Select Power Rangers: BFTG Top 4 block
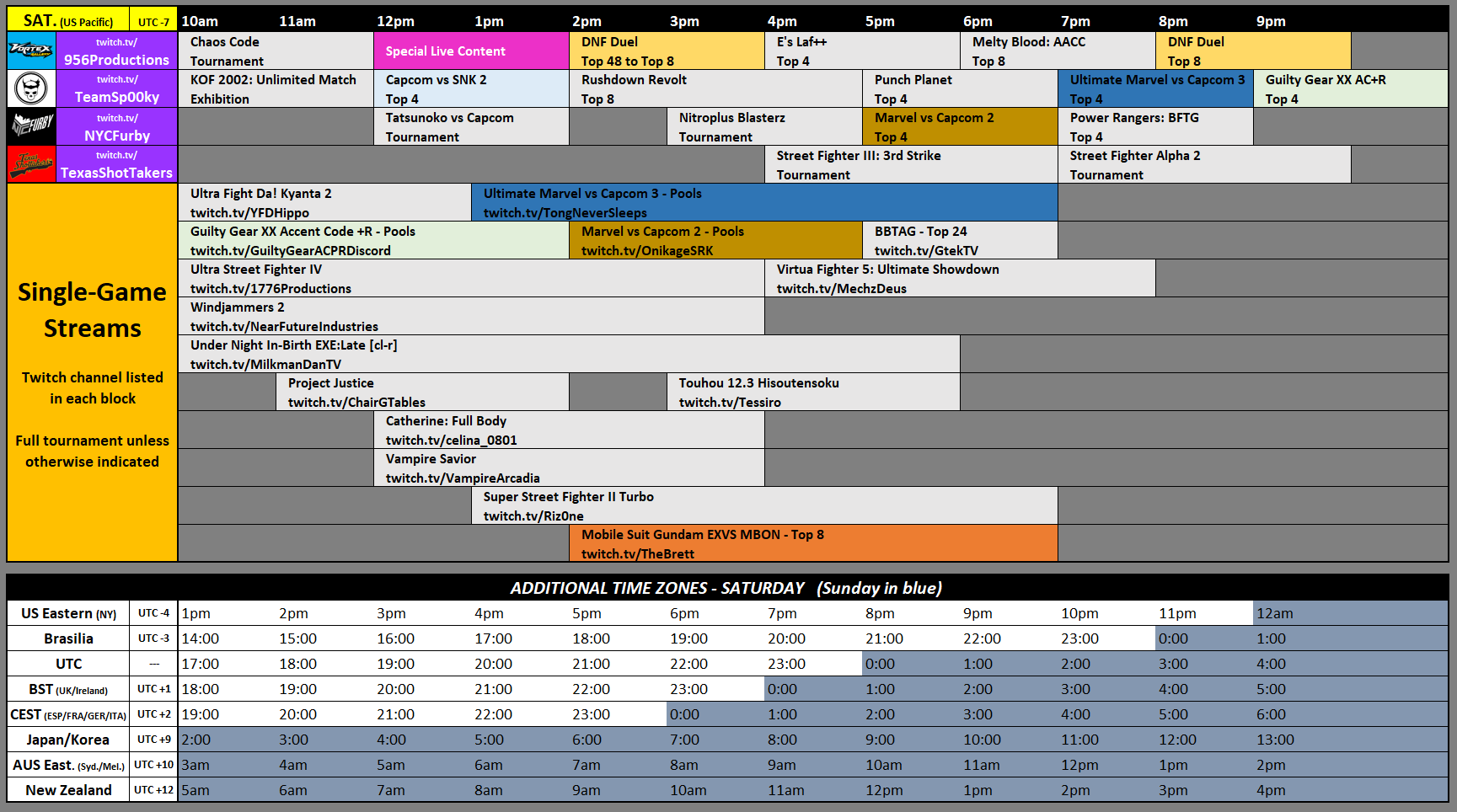The width and height of the screenshot is (1457, 812). pyautogui.click(x=1155, y=126)
